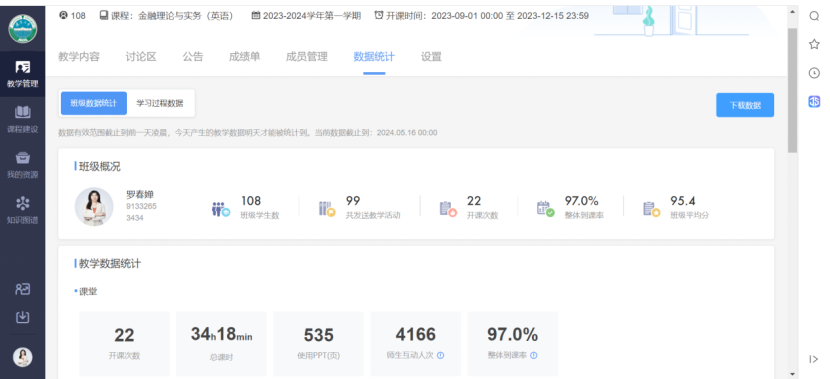830x379 pixels.
Task: Switch to the 教学内容 tab
Action: pos(79,57)
